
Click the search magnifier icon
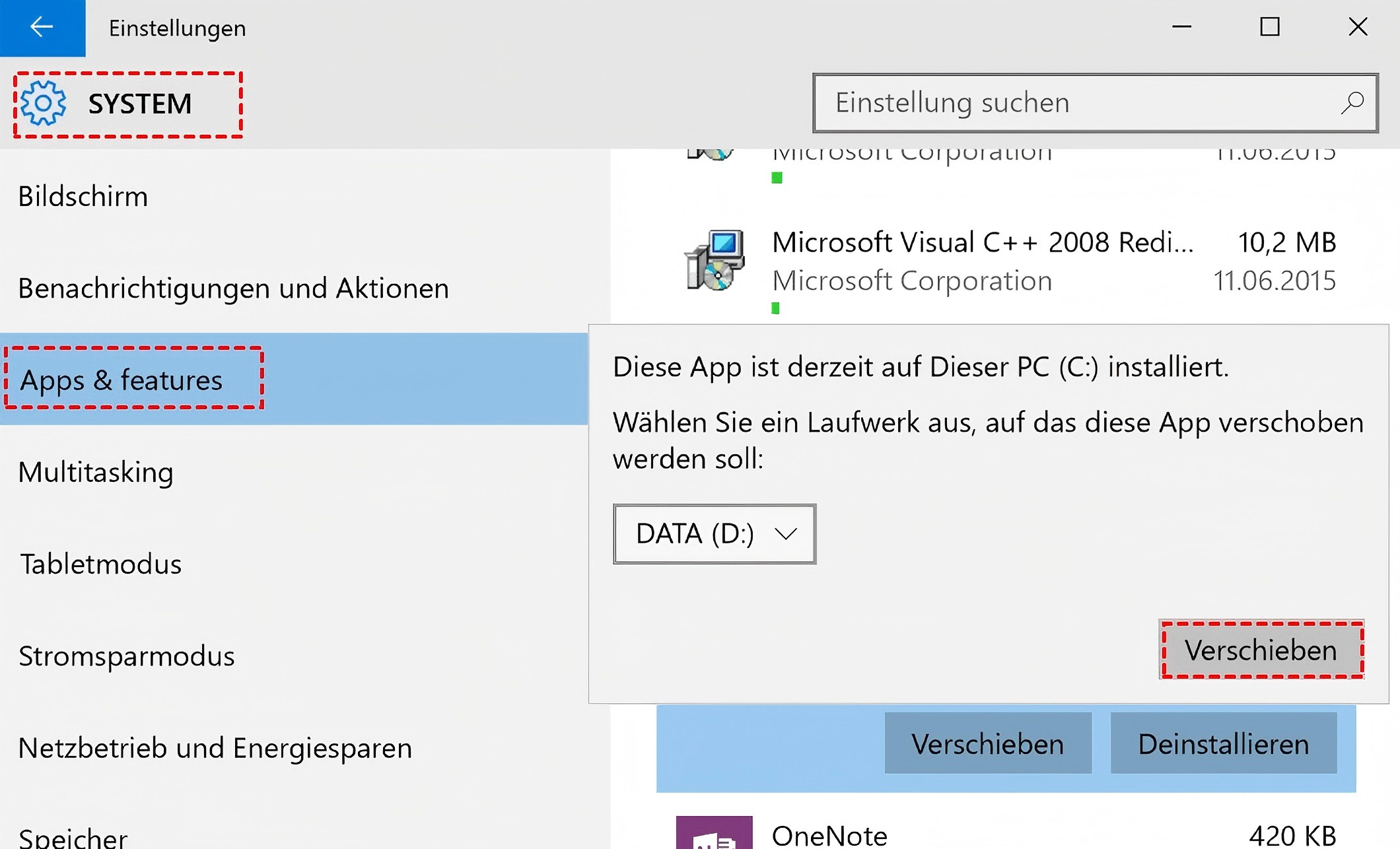click(x=1352, y=103)
